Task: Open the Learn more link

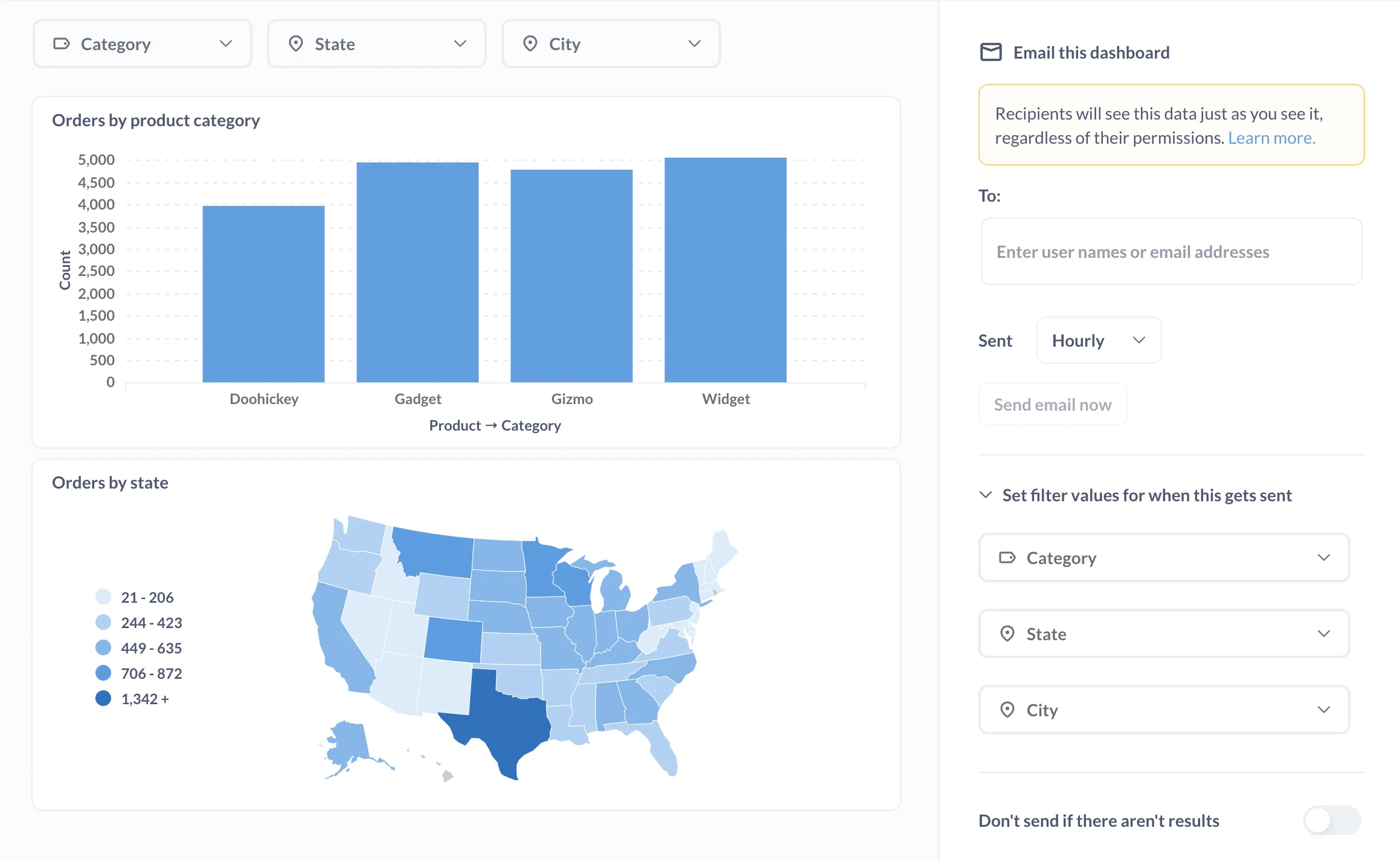Action: click(1271, 138)
